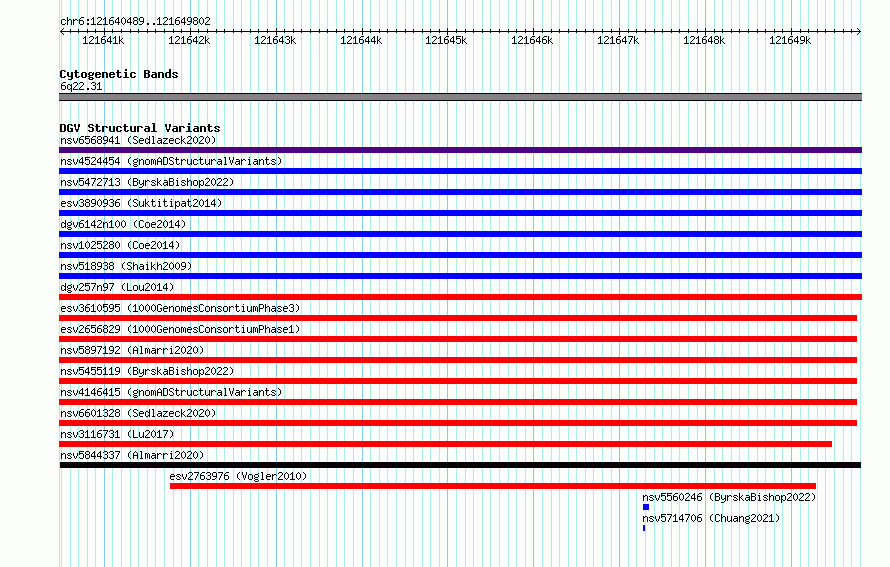Click the small blue nsv5560246 variant block
Viewport: 890px width, 567px height.
pyautogui.click(x=646, y=507)
